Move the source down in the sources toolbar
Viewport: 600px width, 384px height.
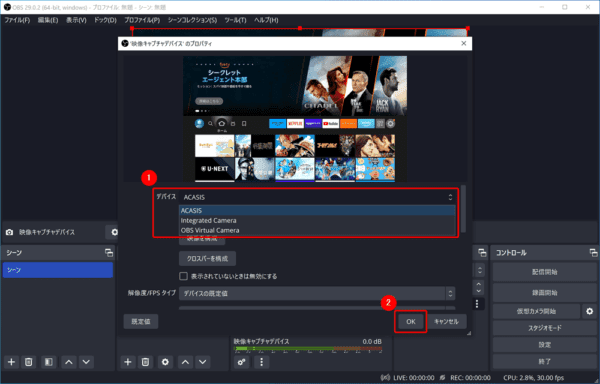tap(202, 362)
